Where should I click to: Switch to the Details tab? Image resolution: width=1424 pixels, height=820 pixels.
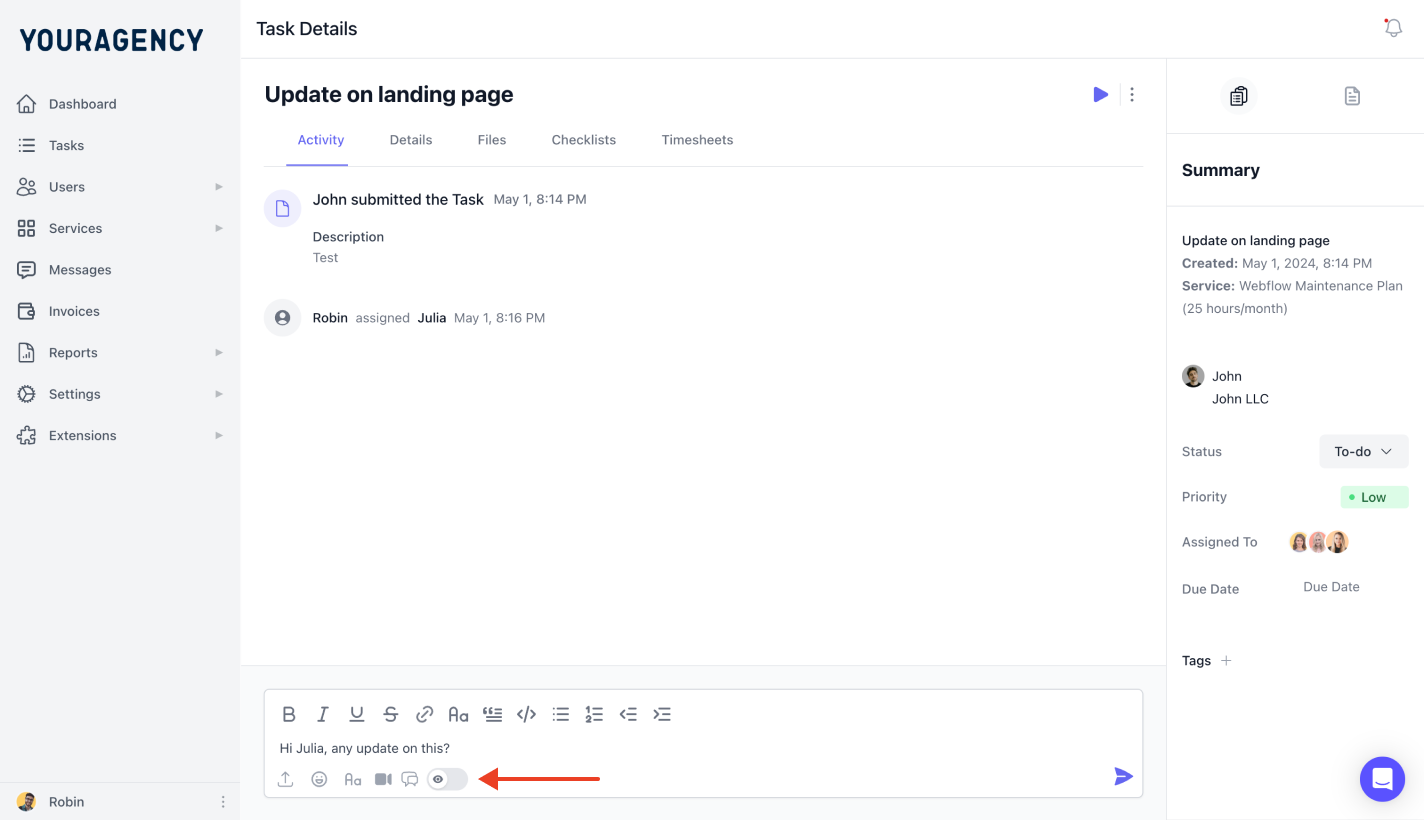pos(411,140)
